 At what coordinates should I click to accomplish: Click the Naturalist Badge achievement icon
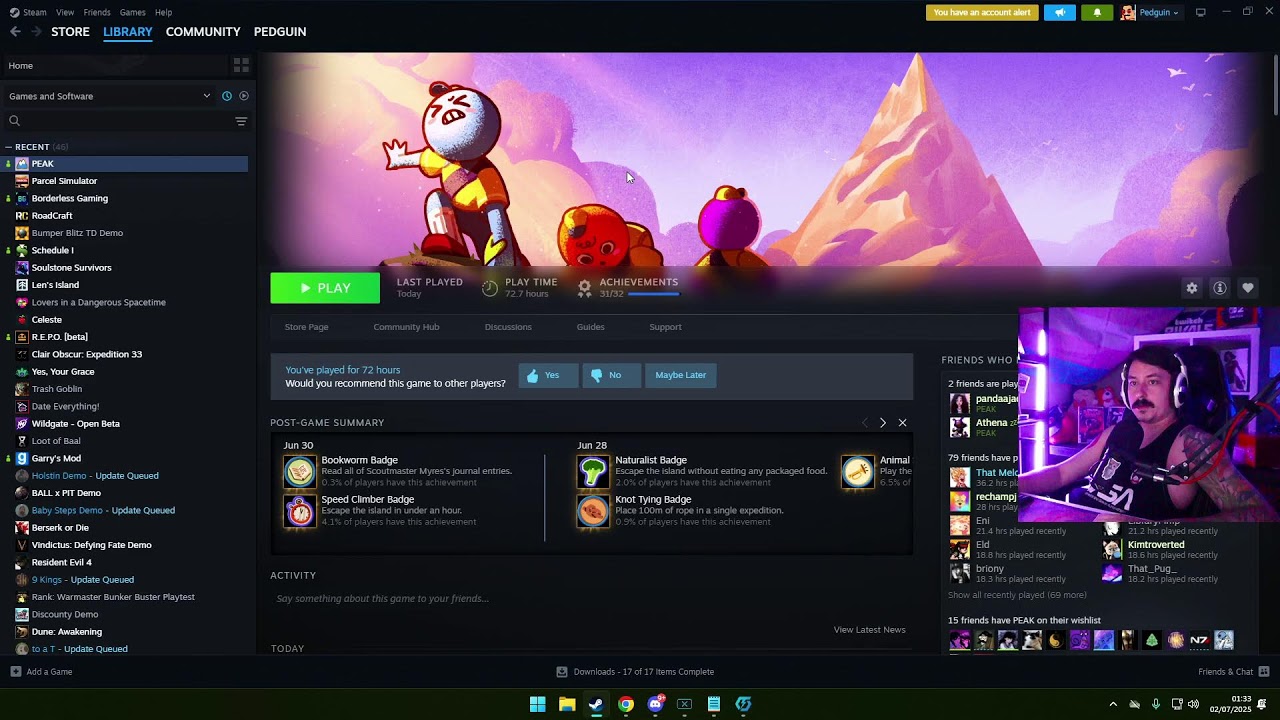(x=593, y=471)
